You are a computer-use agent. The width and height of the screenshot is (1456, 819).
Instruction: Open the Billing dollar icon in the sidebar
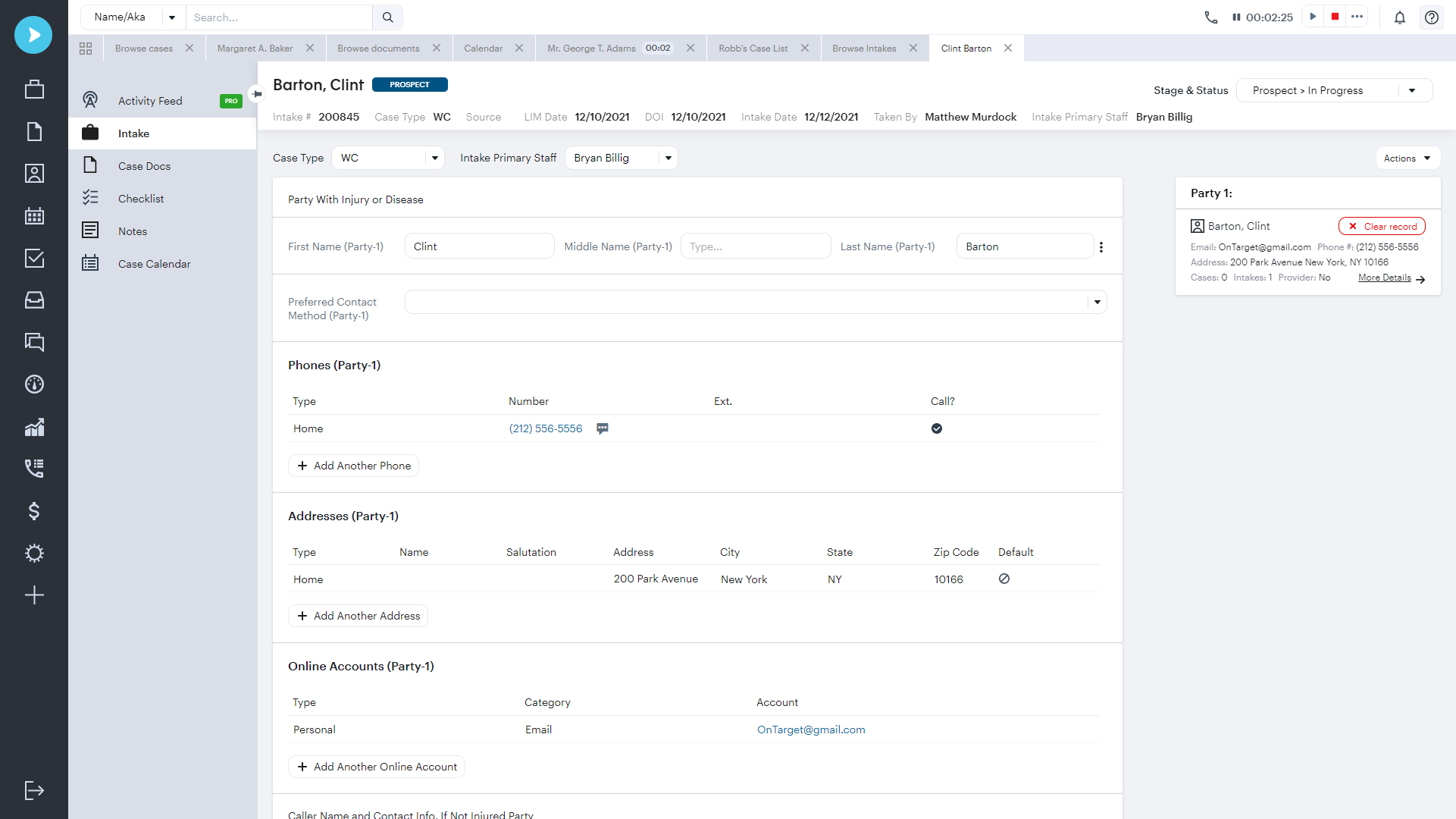click(x=34, y=511)
